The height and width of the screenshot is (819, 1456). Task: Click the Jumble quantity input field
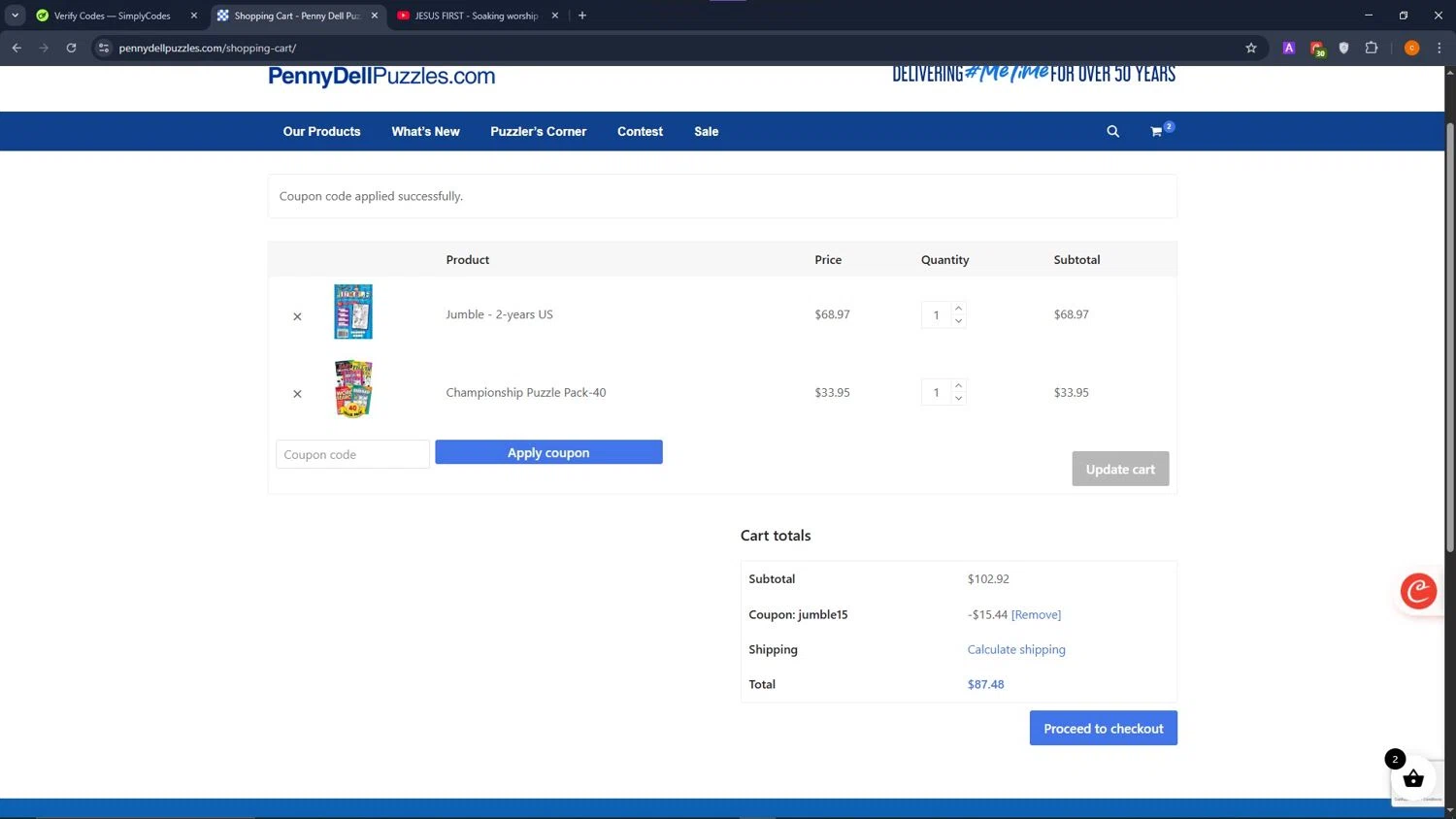937,314
